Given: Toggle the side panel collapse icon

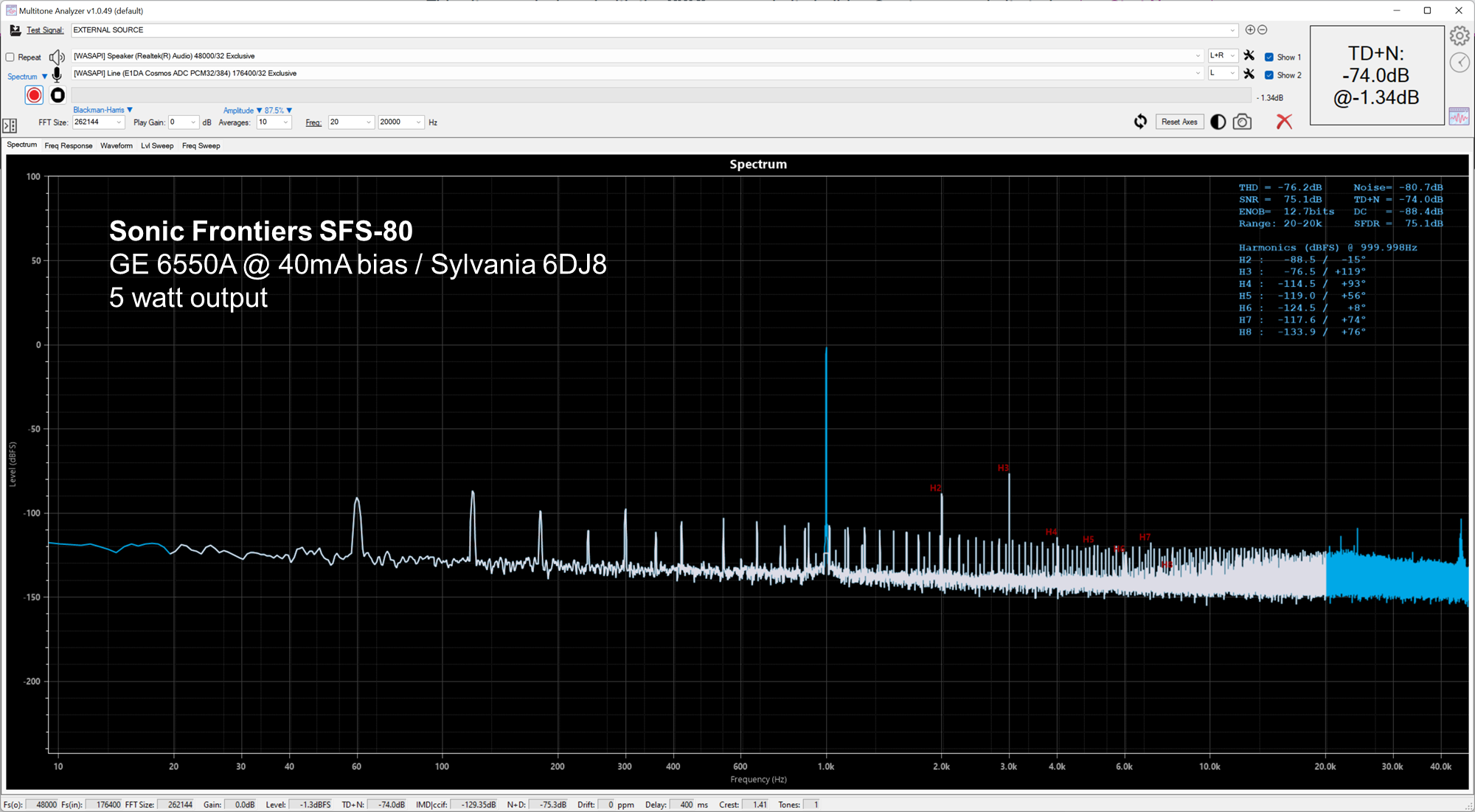Looking at the screenshot, I should [10, 125].
